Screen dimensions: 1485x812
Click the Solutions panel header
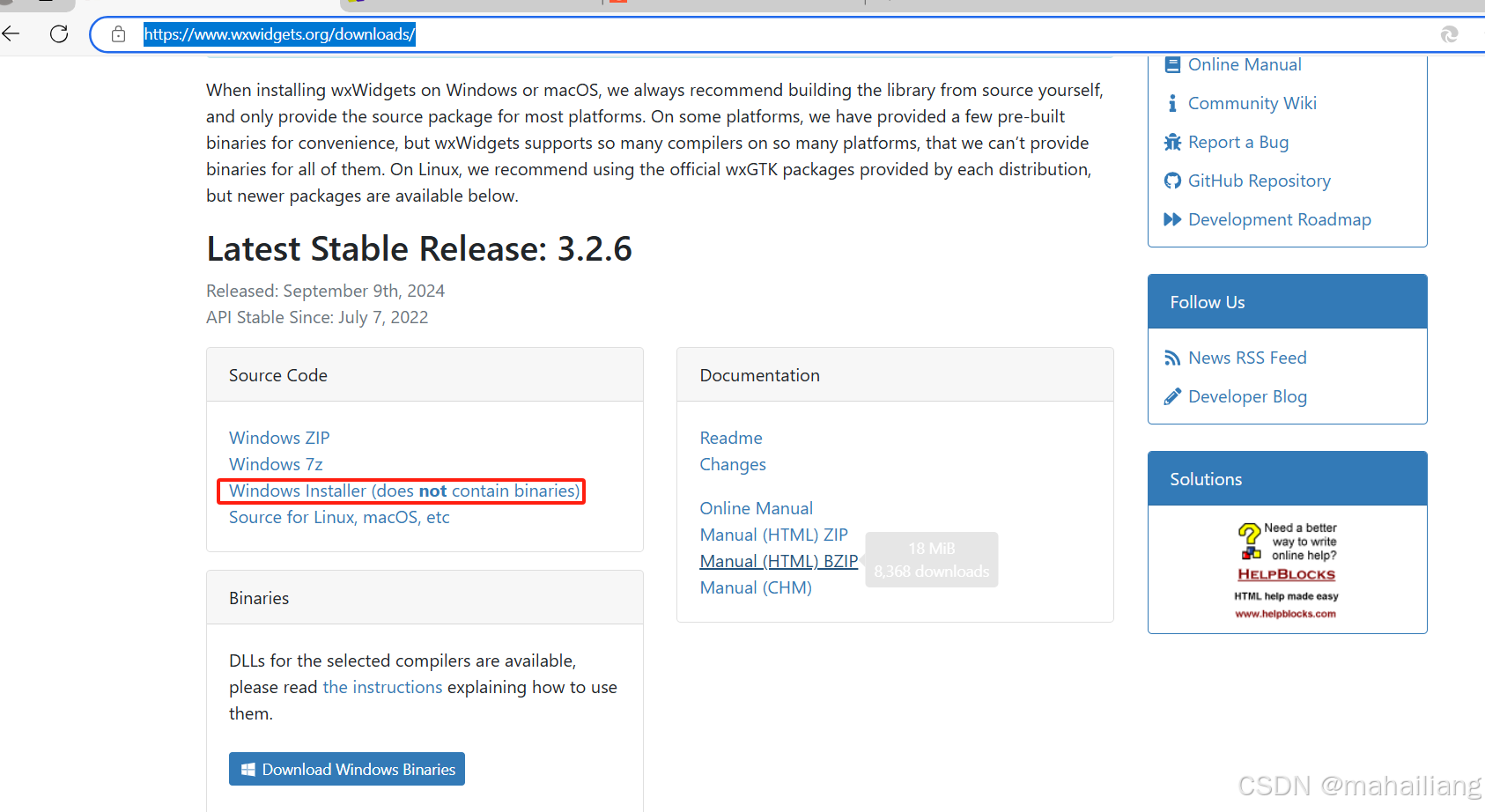point(1287,479)
